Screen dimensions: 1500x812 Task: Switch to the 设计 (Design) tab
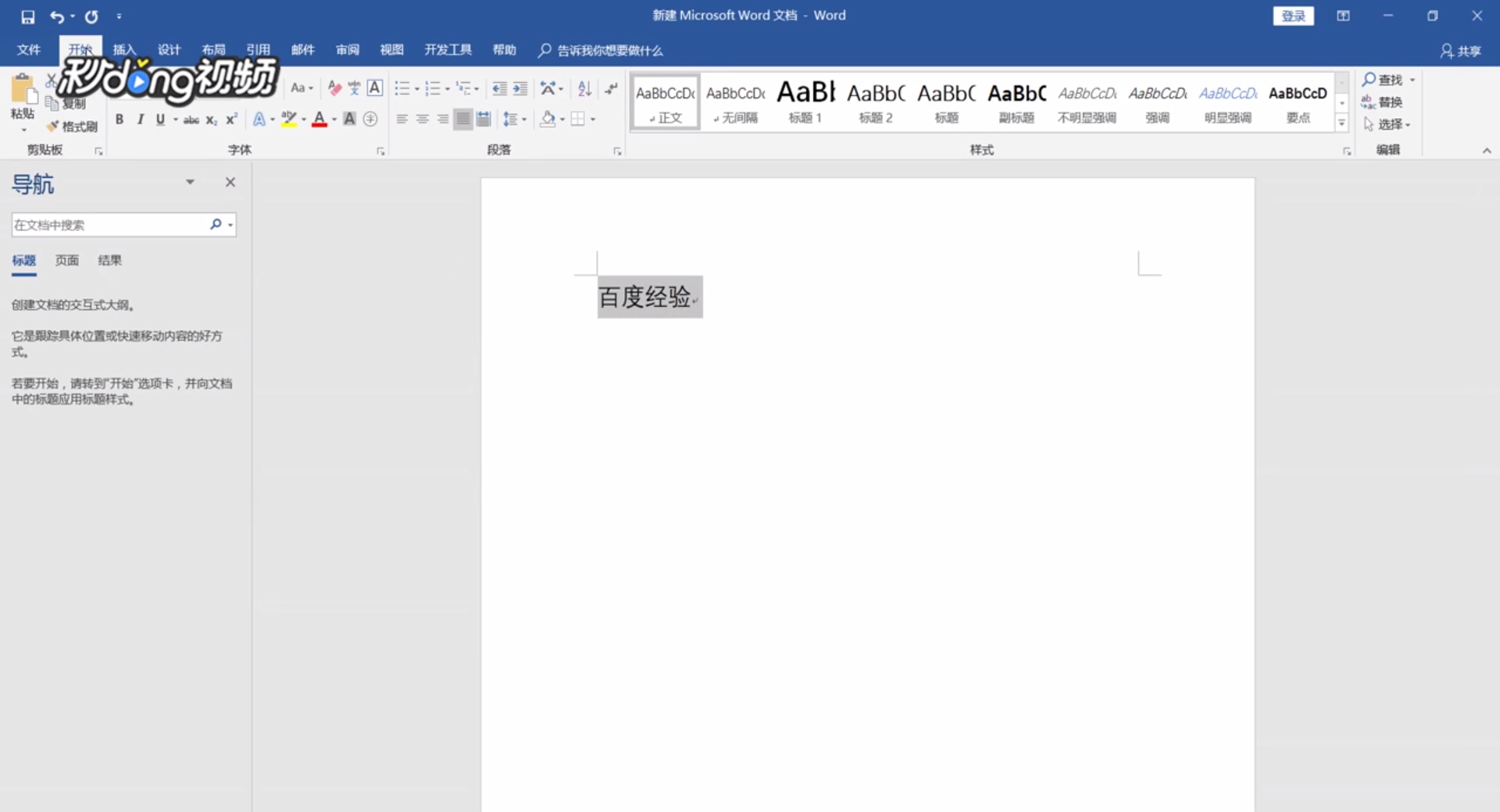pyautogui.click(x=169, y=50)
